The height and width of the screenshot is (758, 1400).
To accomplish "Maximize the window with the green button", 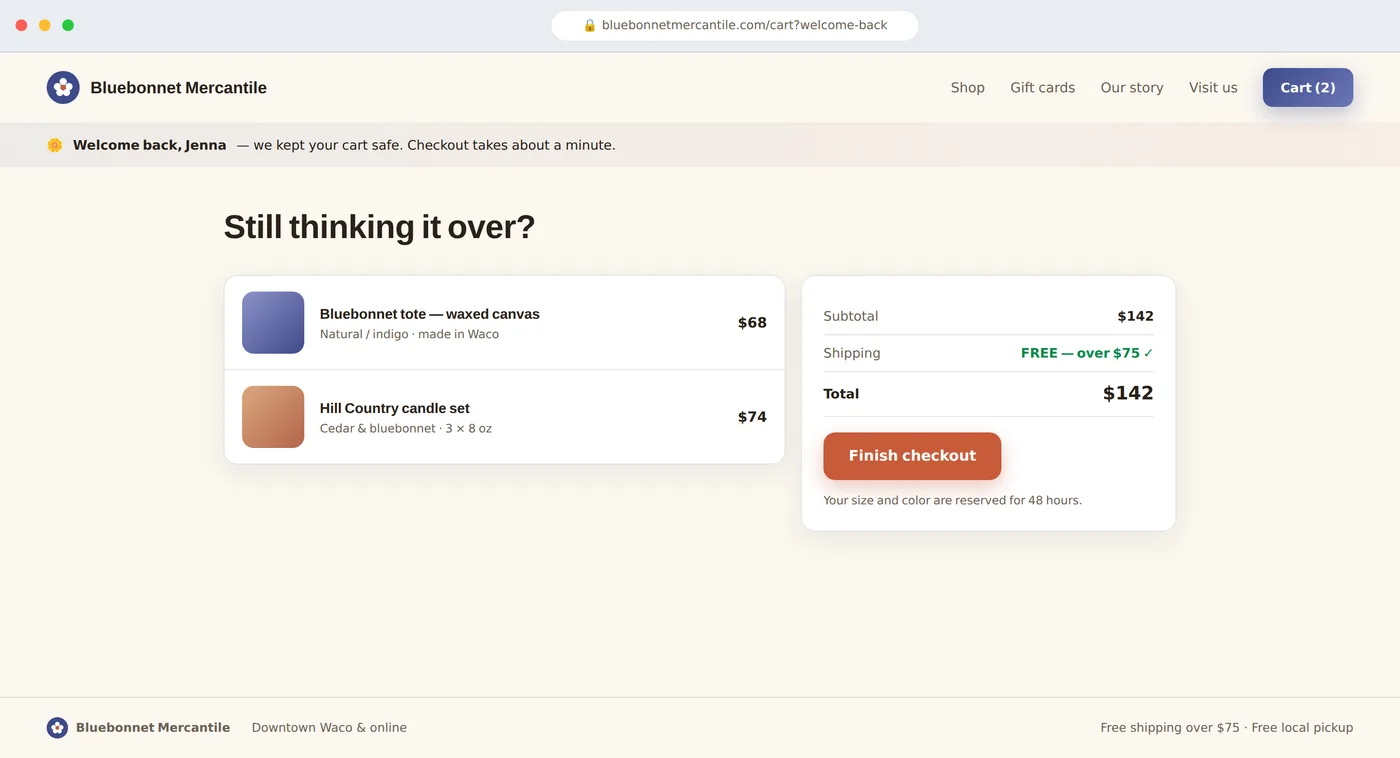I will pyautogui.click(x=68, y=25).
